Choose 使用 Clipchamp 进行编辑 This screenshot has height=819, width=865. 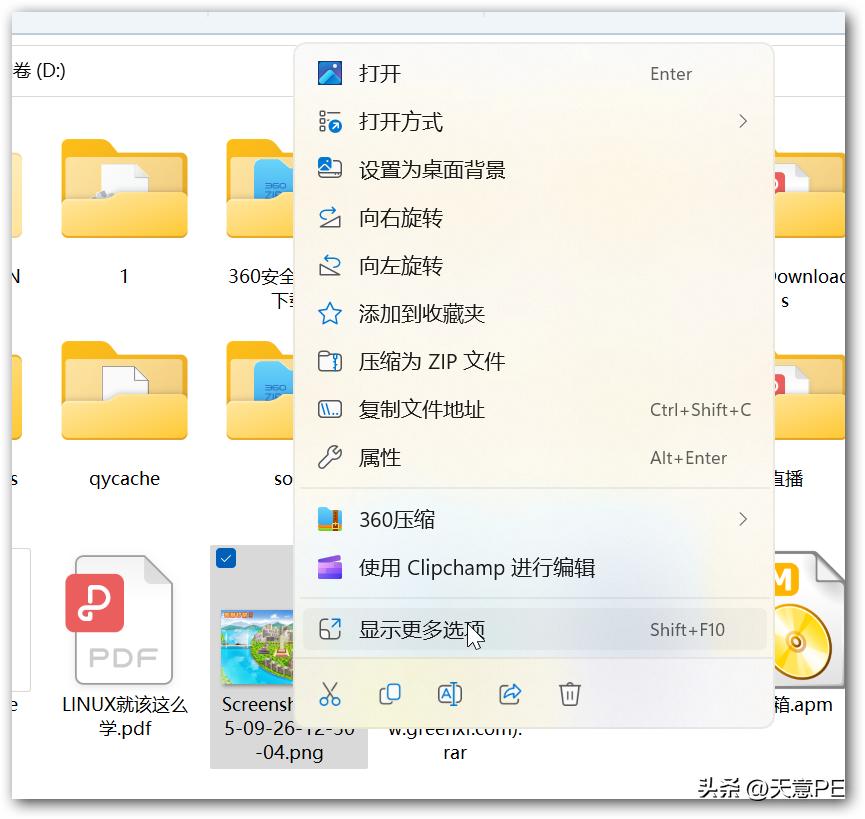click(534, 568)
